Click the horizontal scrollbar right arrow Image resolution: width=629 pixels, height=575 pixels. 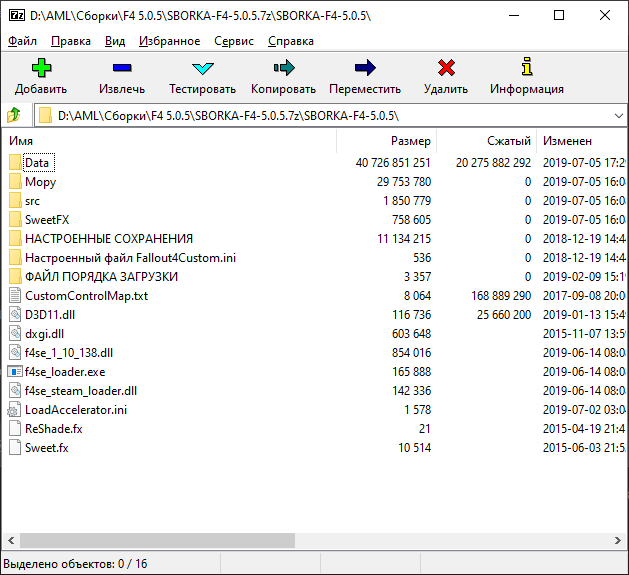click(619, 540)
